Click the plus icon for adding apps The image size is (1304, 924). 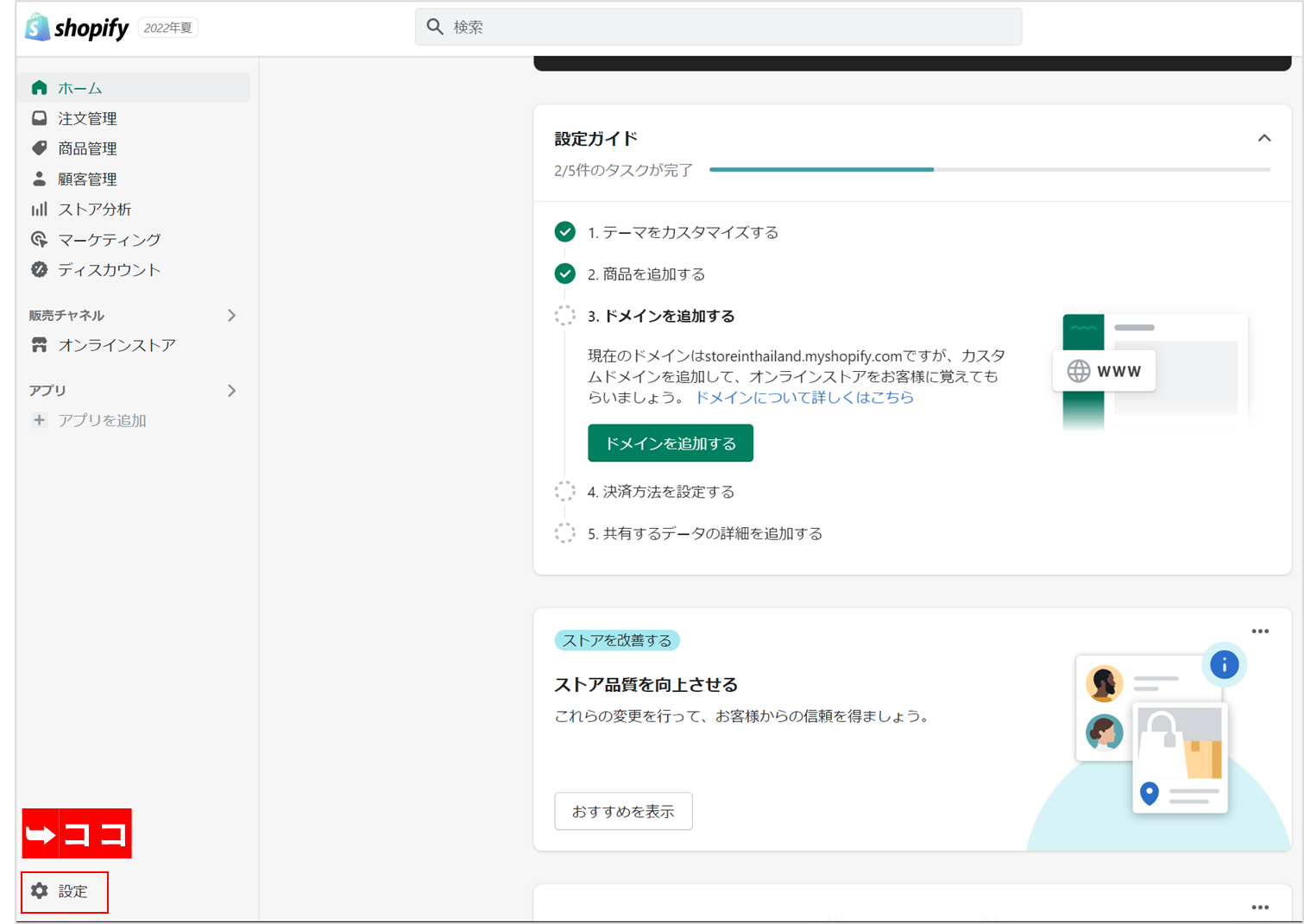click(x=39, y=420)
